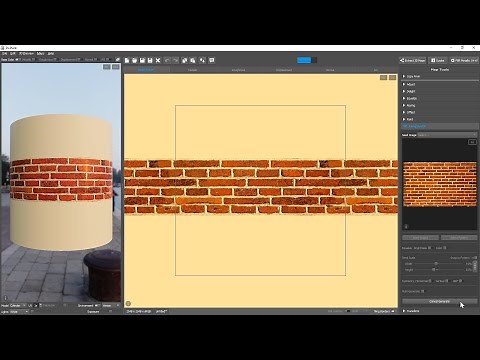Click the Undo arrow toolbar icon
Viewport: 480px width, 360px height.
click(167, 60)
